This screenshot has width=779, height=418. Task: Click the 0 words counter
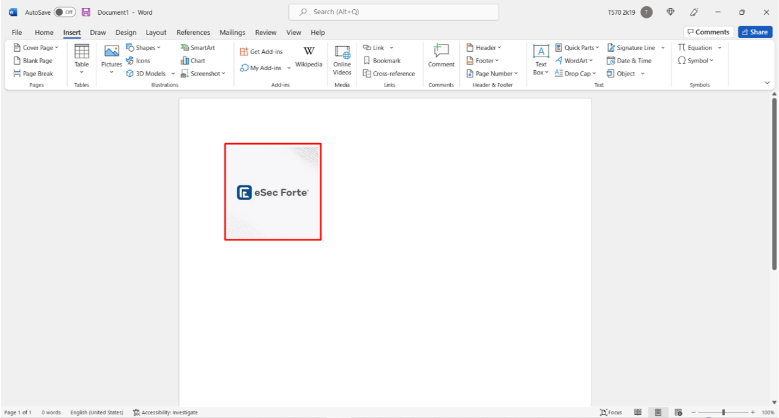click(51, 413)
